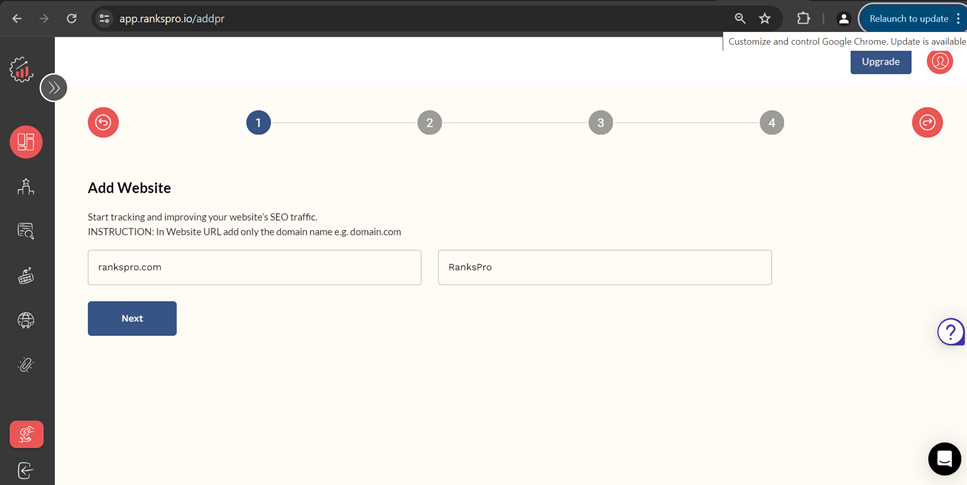967x485 pixels.
Task: Click the 'Start tracking and improving' text
Action: (202, 218)
